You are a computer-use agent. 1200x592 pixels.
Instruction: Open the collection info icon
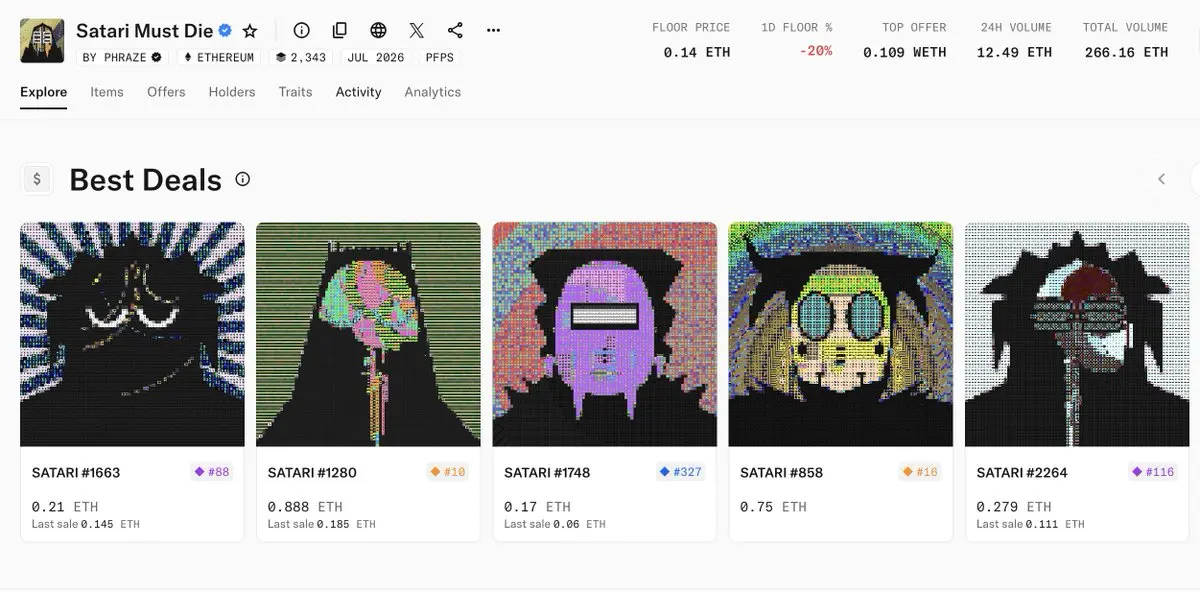[302, 31]
